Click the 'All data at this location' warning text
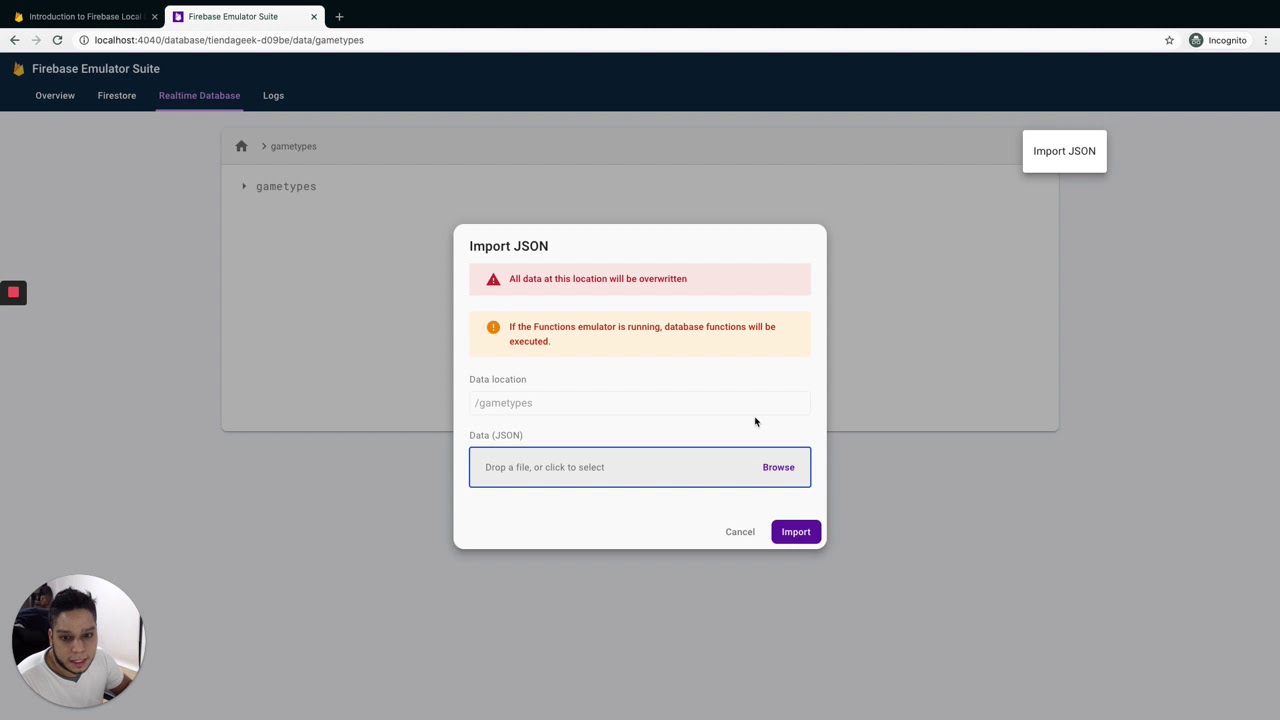Image resolution: width=1280 pixels, height=720 pixels. click(598, 279)
